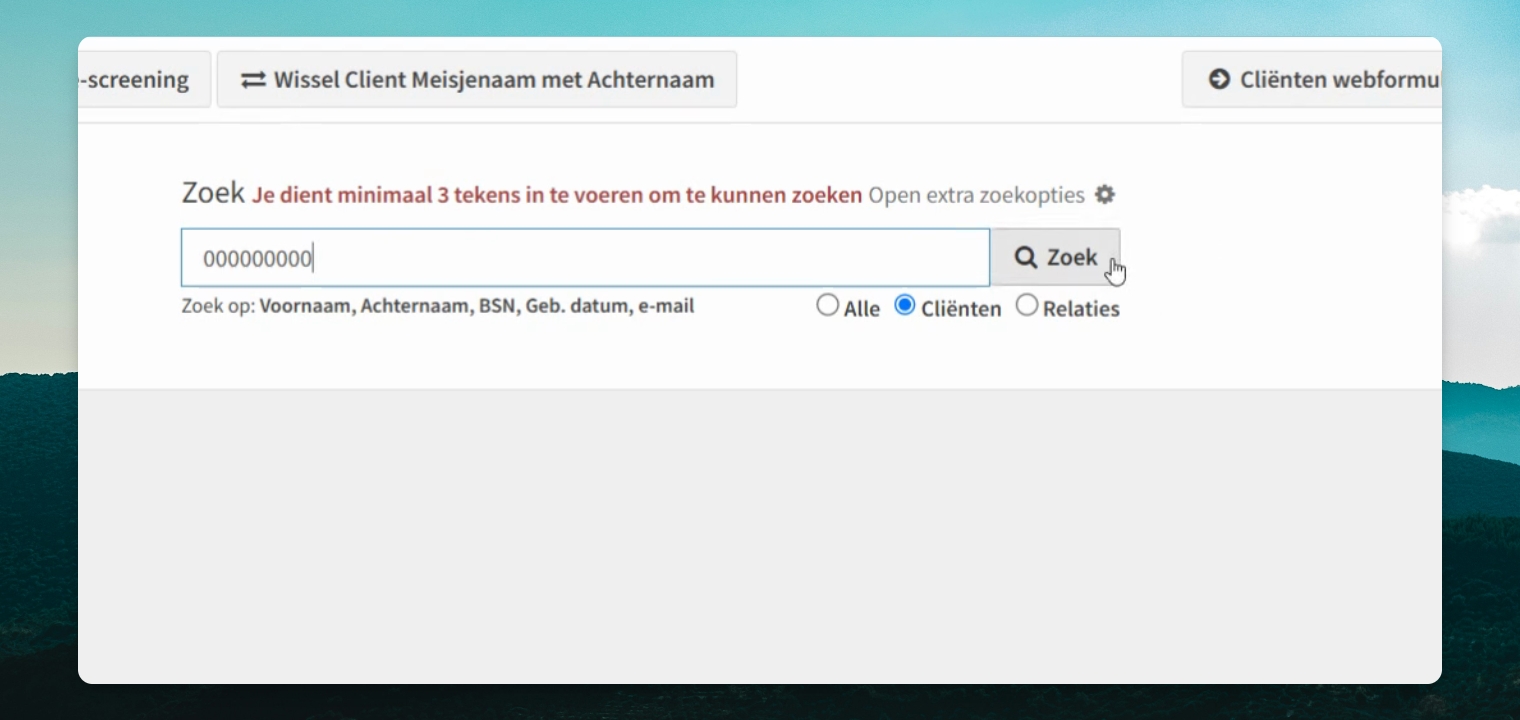Click the Alle label text
Viewport: 1520px width, 720px height.
point(862,309)
